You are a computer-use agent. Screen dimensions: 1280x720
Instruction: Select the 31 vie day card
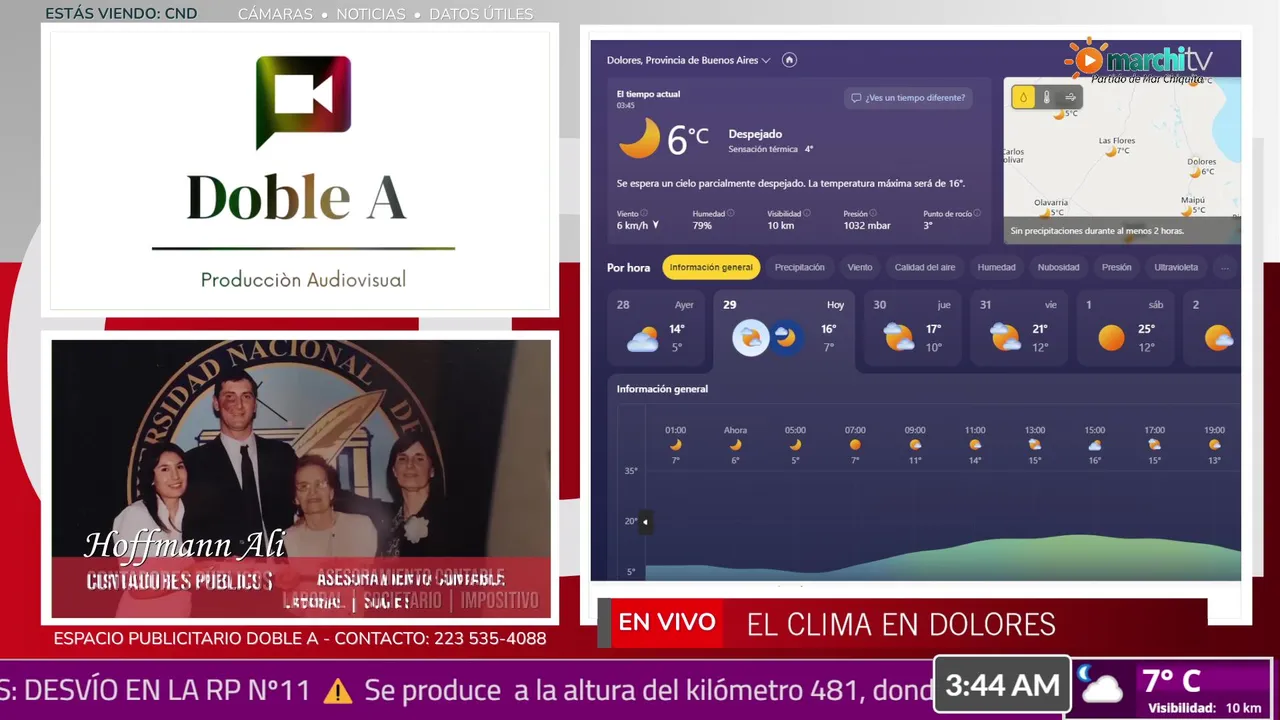pyautogui.click(x=1018, y=328)
